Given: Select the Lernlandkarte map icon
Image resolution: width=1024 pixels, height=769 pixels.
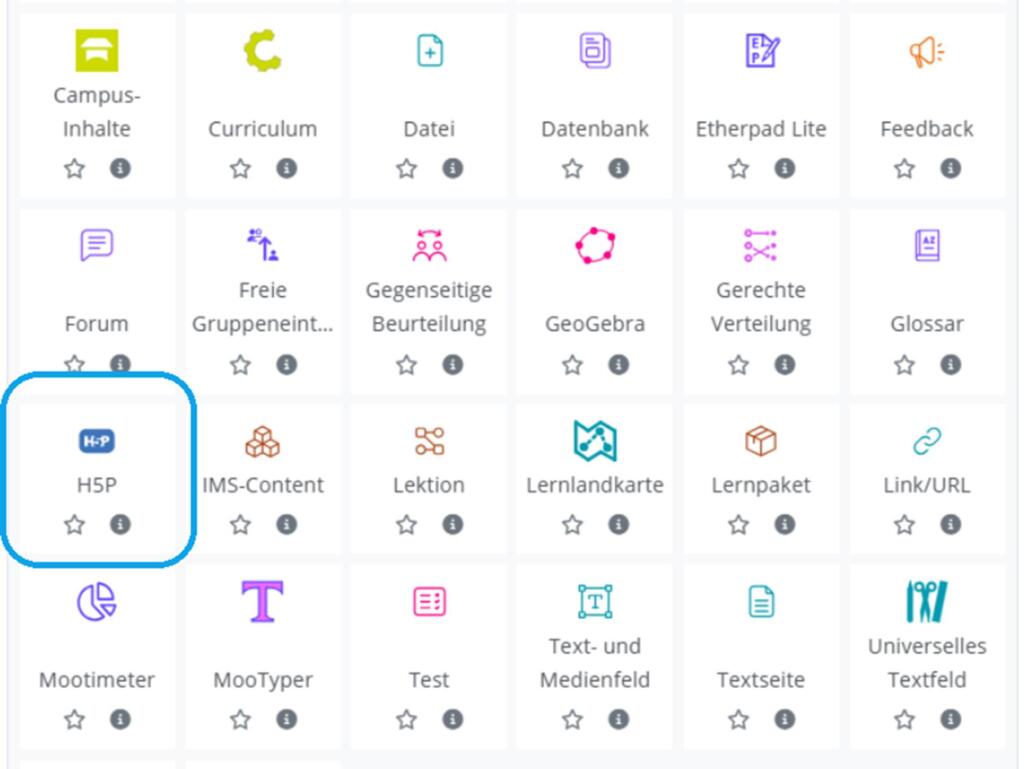Looking at the screenshot, I should (595, 440).
